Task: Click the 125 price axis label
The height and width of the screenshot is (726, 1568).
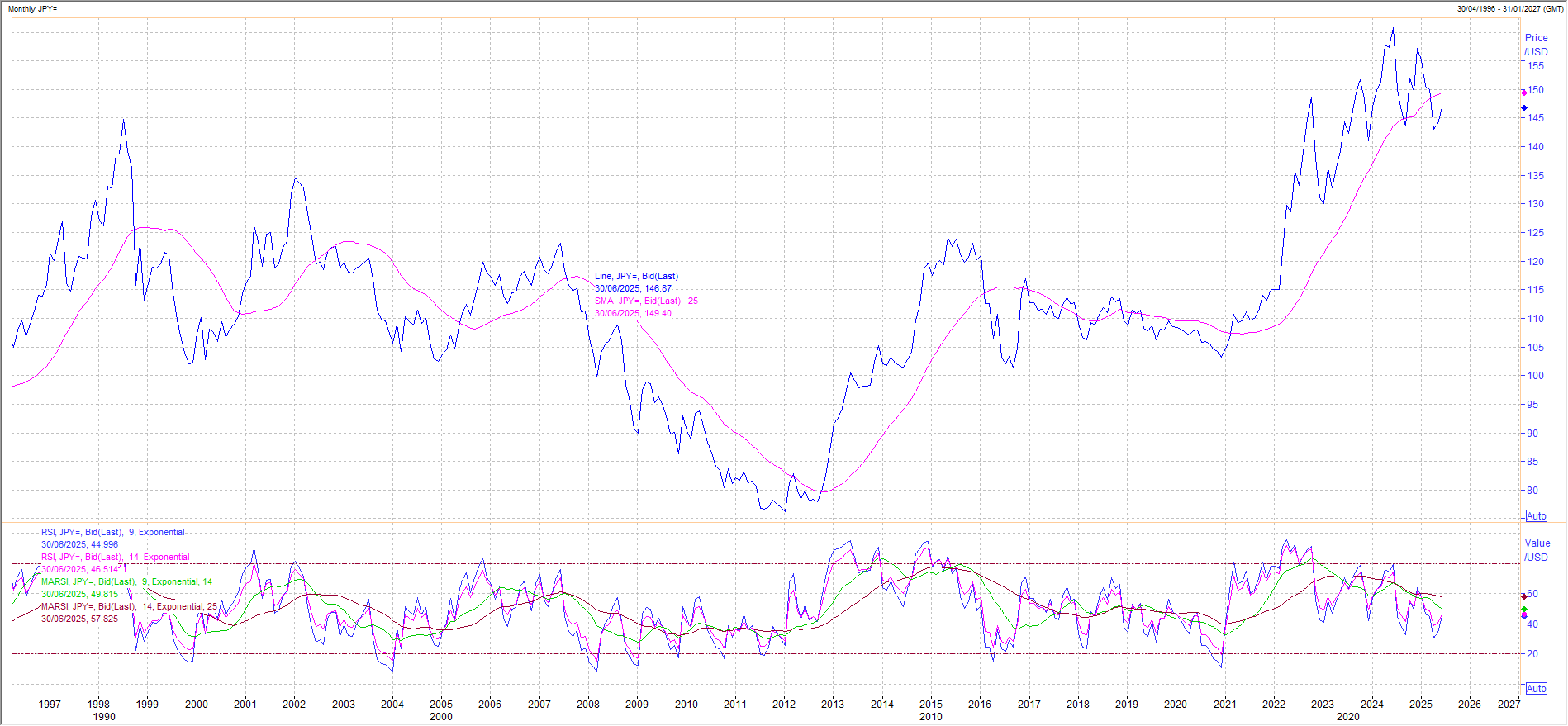Action: click(x=1535, y=233)
